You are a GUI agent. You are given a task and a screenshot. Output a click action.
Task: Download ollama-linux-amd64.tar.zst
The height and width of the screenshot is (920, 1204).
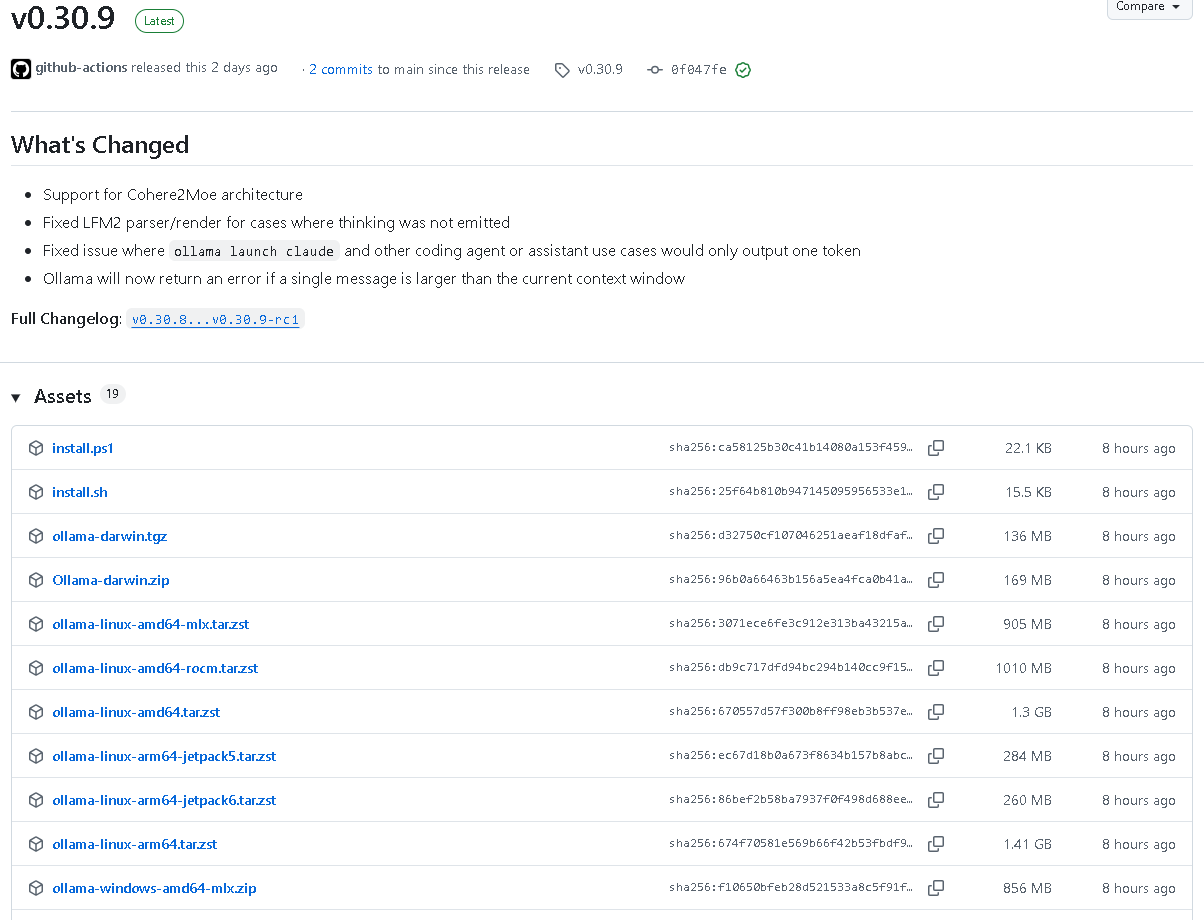click(x=136, y=712)
